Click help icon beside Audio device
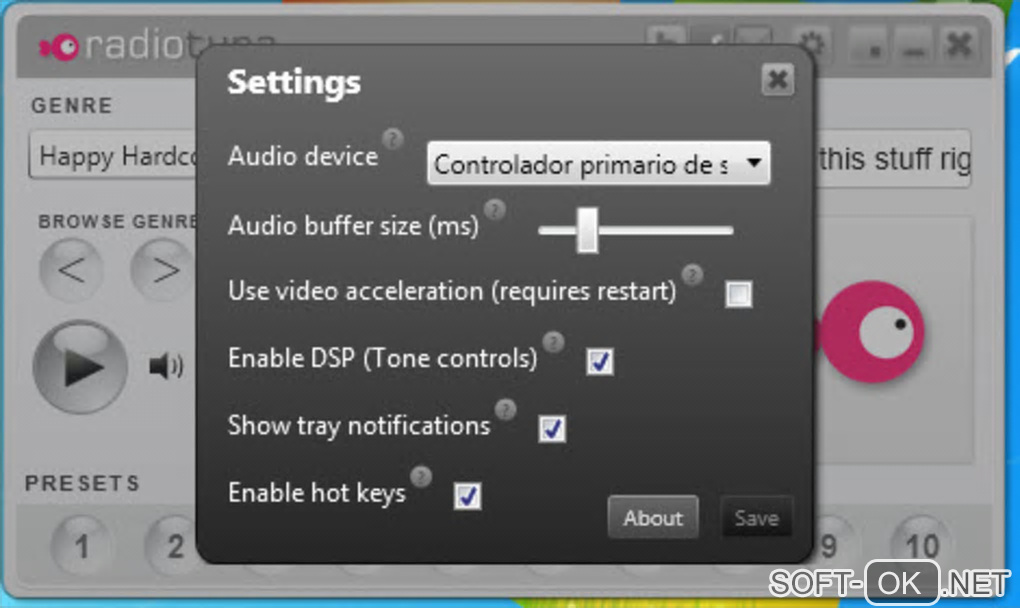Screen dimensions: 1020x608 pyautogui.click(x=392, y=139)
